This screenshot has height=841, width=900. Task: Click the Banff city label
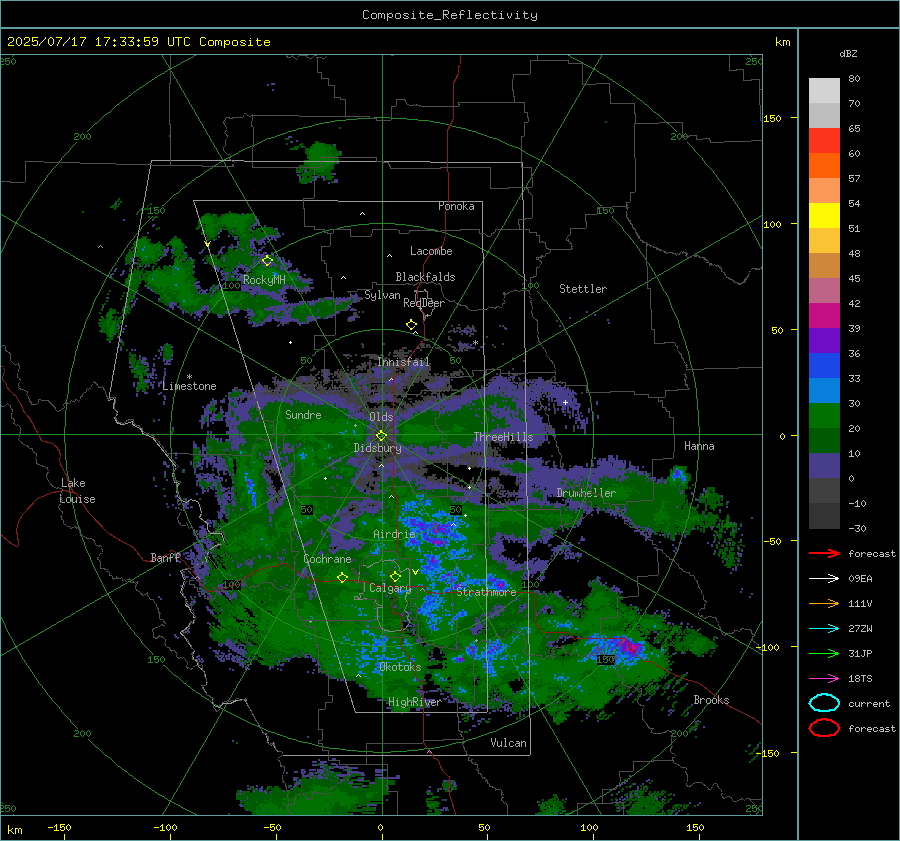165,557
